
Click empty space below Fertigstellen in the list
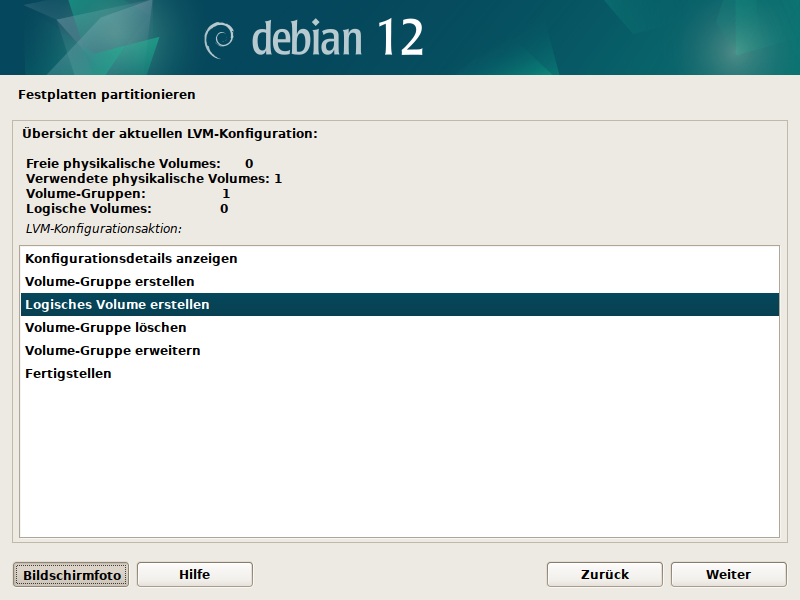400,460
